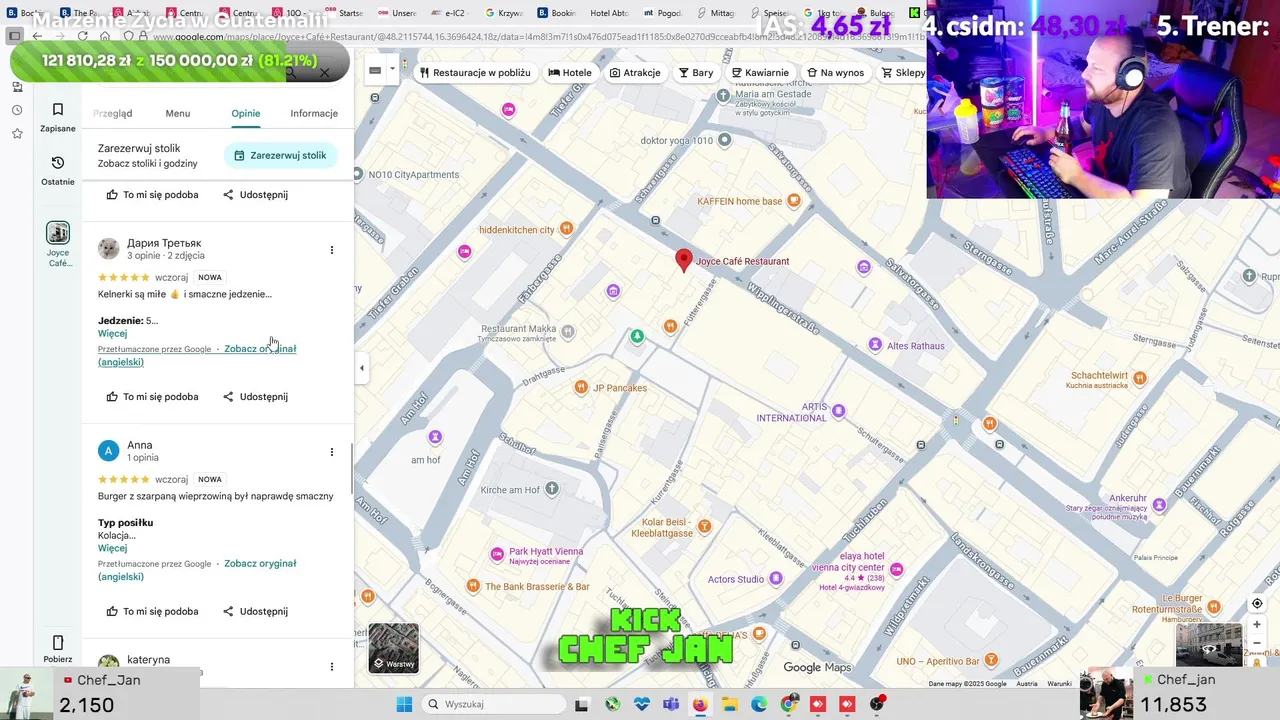Open Microsoft Teams from the taskbar

[x=670, y=704]
